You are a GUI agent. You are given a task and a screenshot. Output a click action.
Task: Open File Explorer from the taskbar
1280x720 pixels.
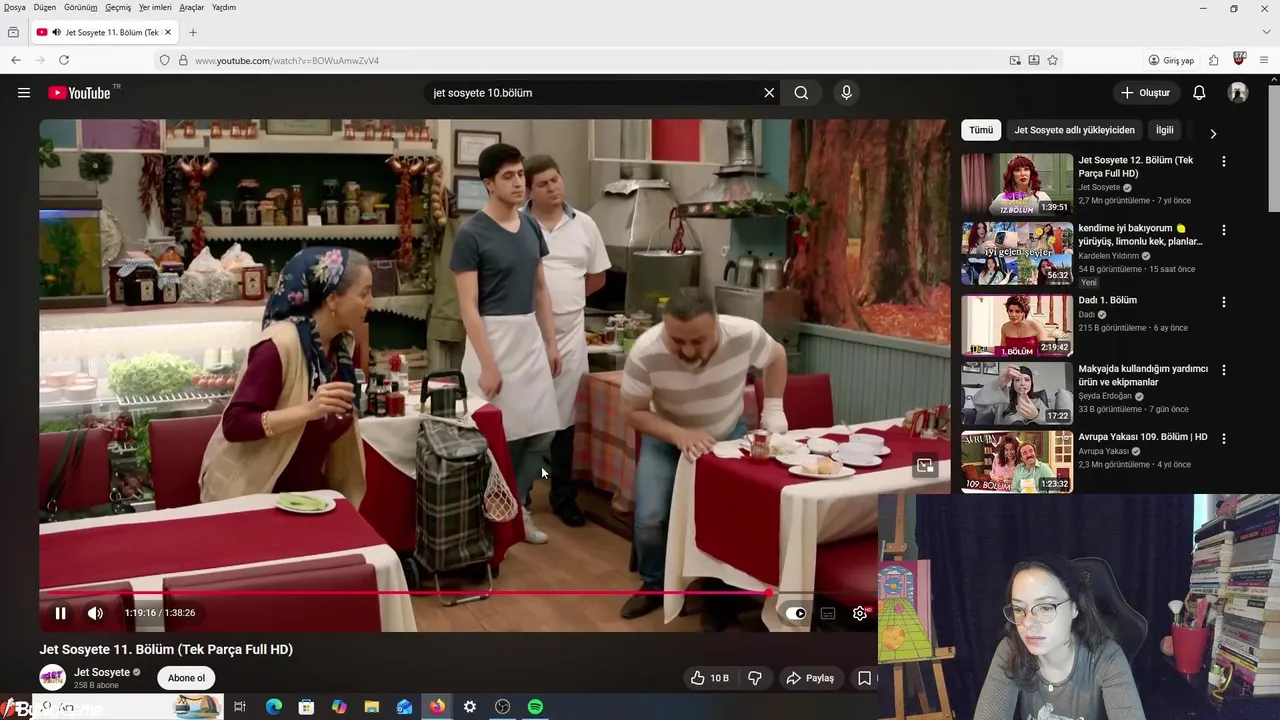pos(372,707)
